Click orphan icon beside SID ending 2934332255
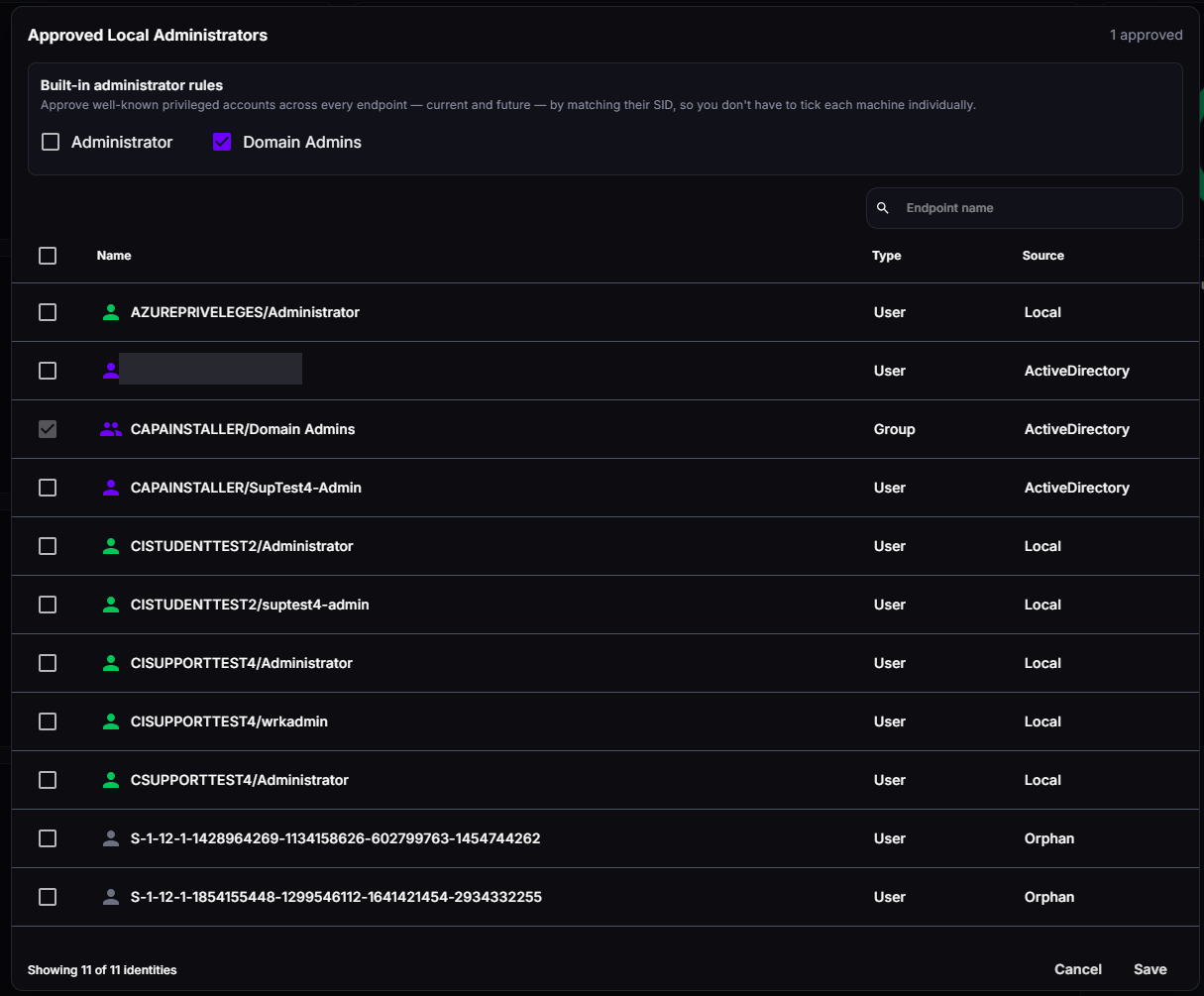 click(x=111, y=897)
